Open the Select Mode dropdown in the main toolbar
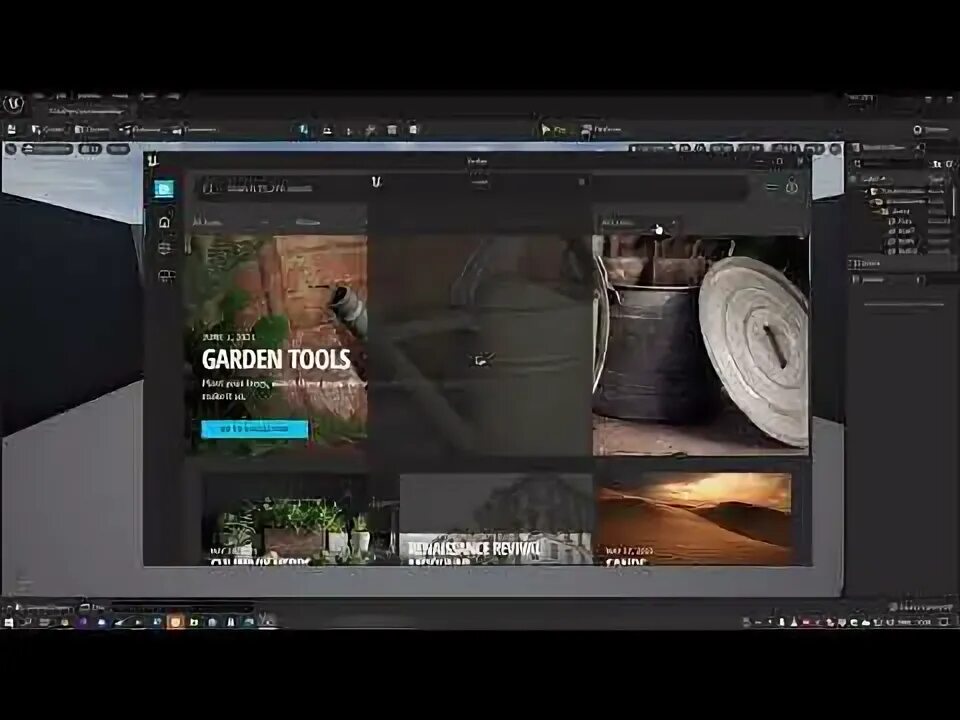Screen dimensions: 960x720 point(49,130)
